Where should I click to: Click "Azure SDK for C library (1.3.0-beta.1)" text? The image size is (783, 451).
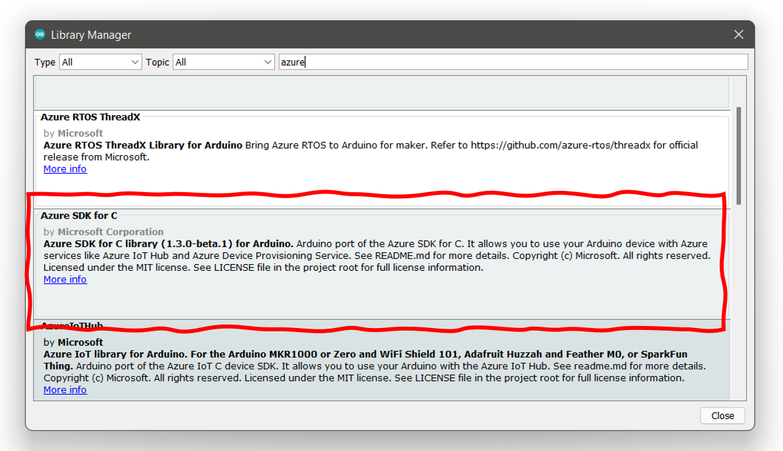tap(138, 244)
